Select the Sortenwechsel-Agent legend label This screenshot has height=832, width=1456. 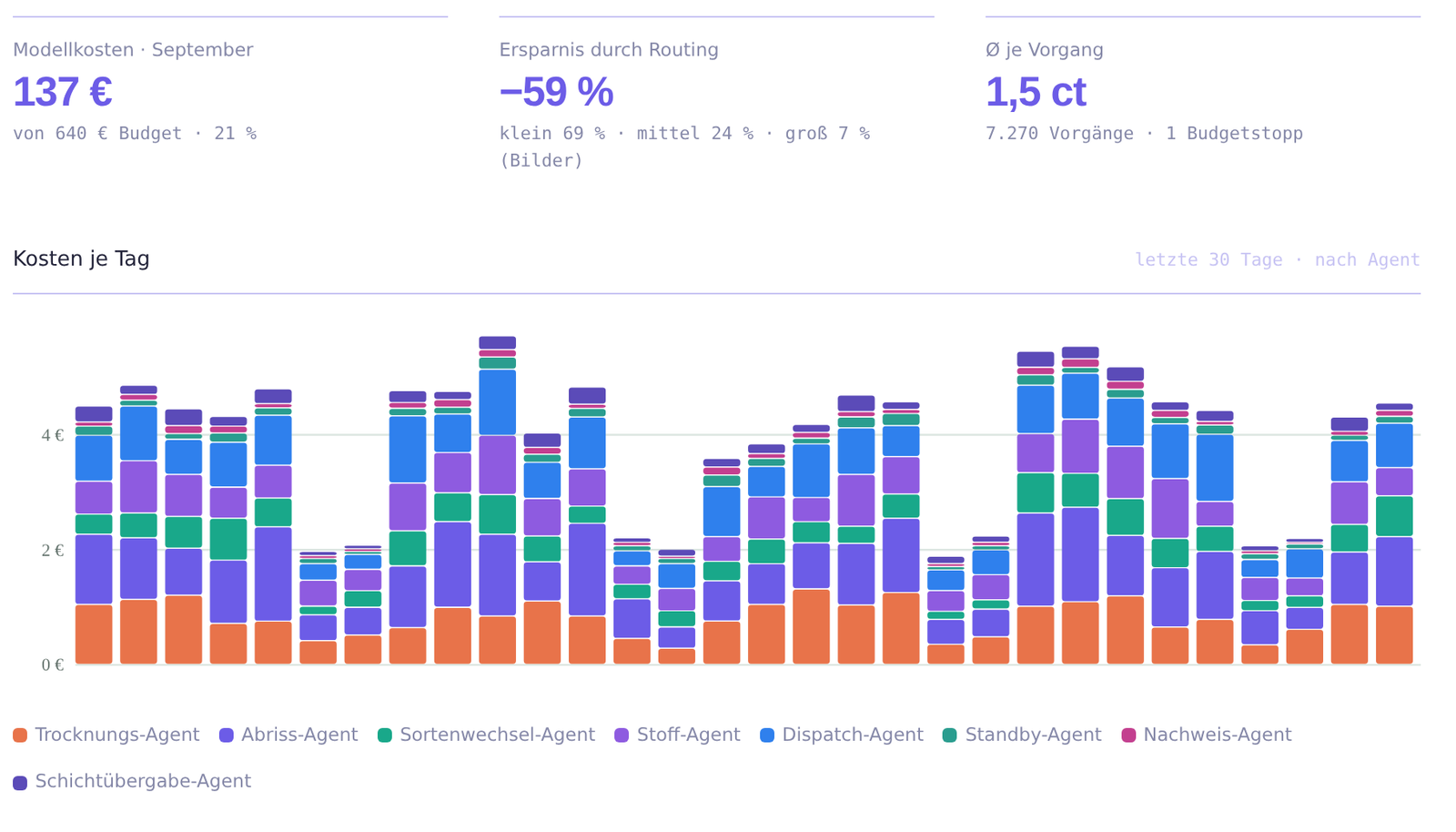click(498, 735)
